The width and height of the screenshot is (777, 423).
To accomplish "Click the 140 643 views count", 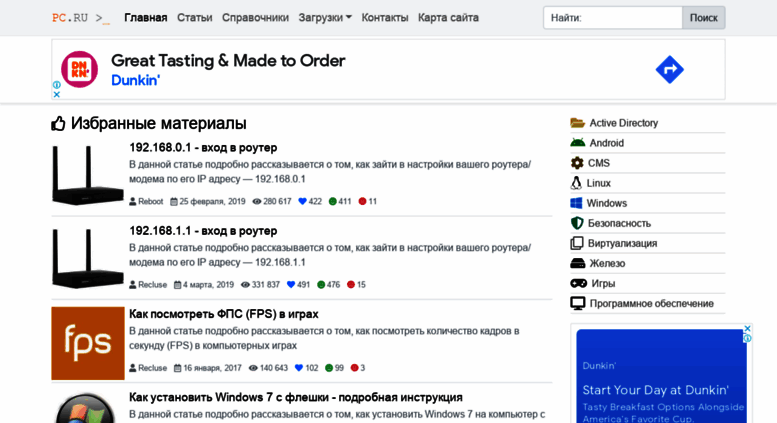I will coord(274,368).
